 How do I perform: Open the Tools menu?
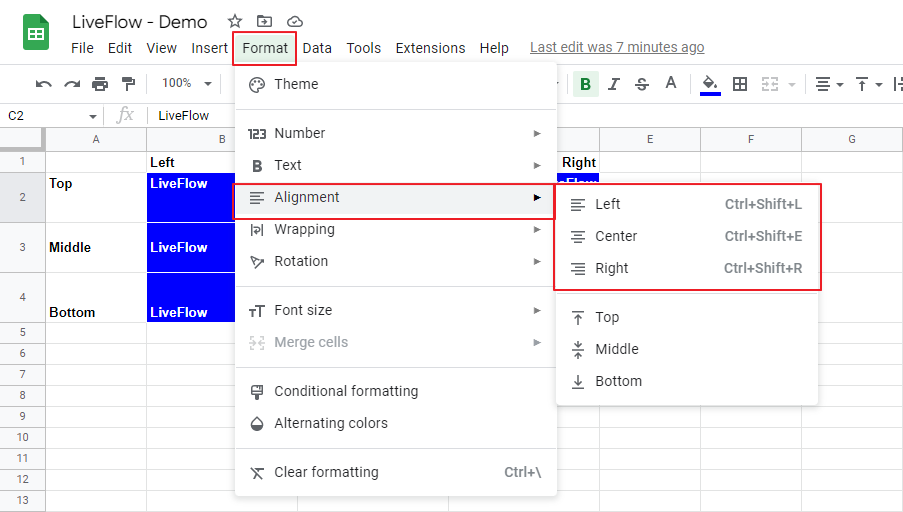363,48
